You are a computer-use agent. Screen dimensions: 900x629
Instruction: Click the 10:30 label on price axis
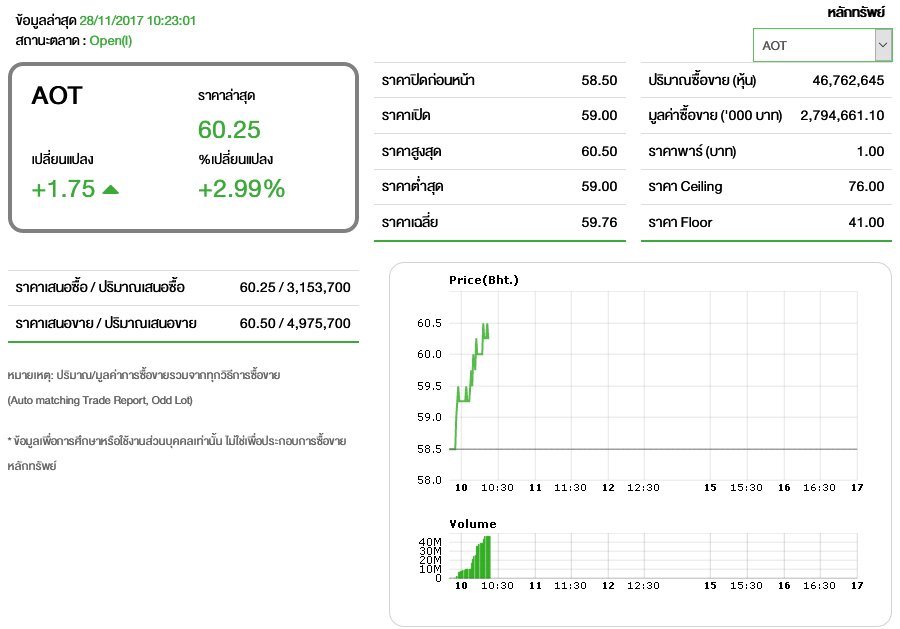click(x=497, y=488)
